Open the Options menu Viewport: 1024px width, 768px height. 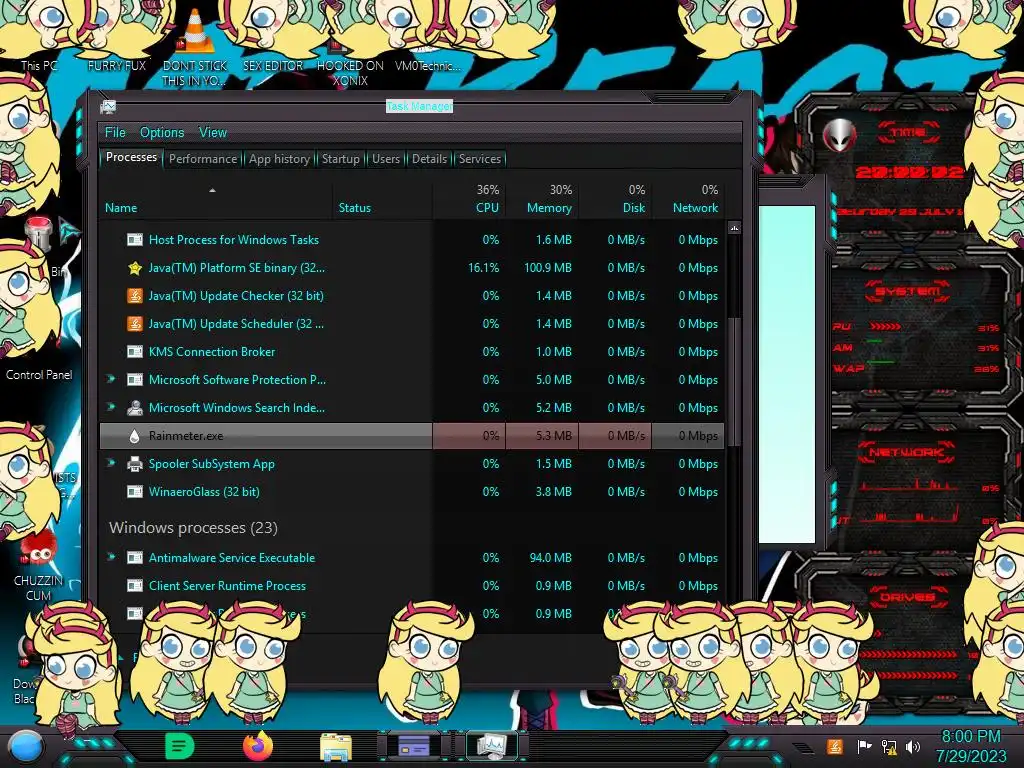coord(162,133)
